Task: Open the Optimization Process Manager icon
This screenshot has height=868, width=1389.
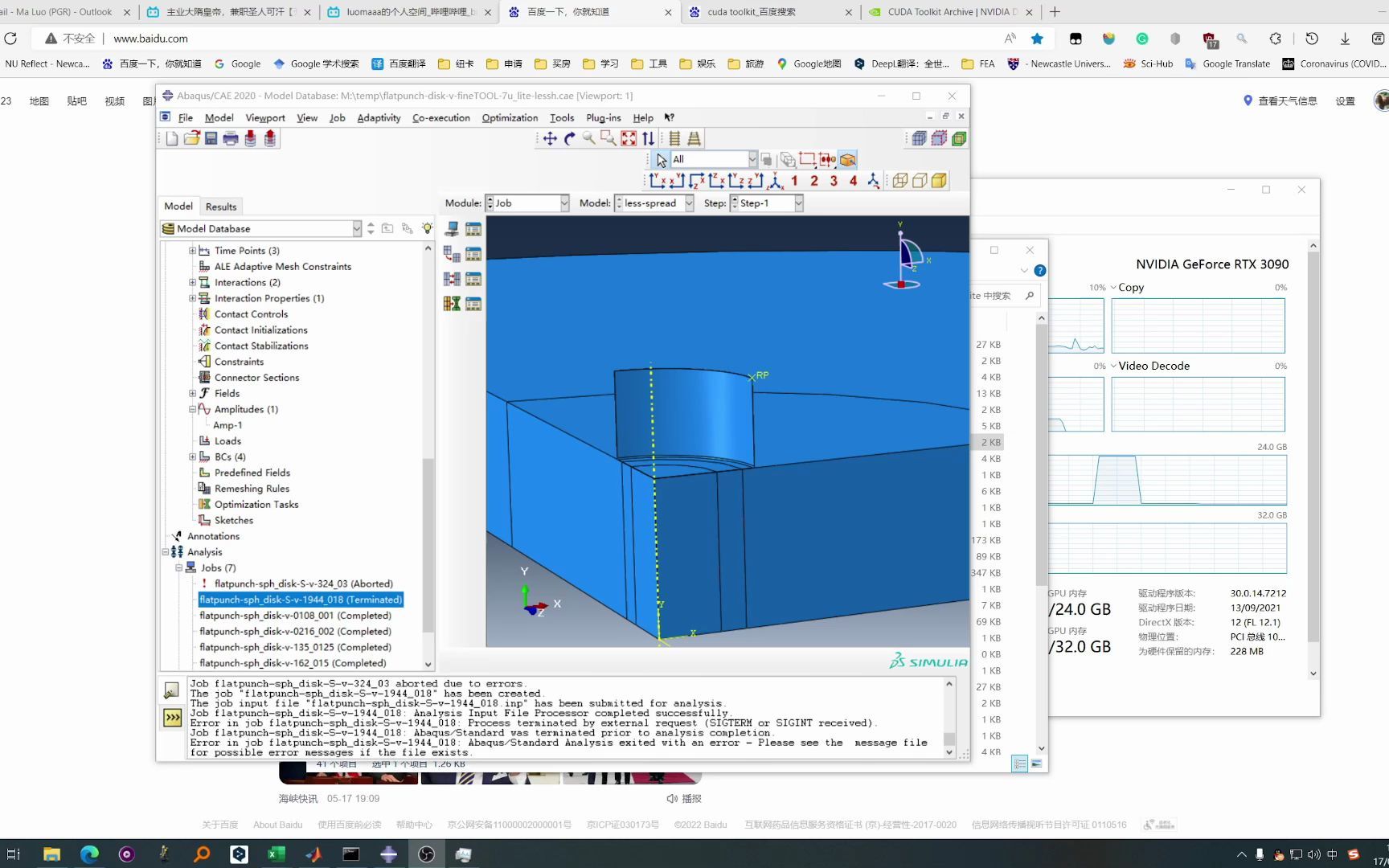Action: 473,304
